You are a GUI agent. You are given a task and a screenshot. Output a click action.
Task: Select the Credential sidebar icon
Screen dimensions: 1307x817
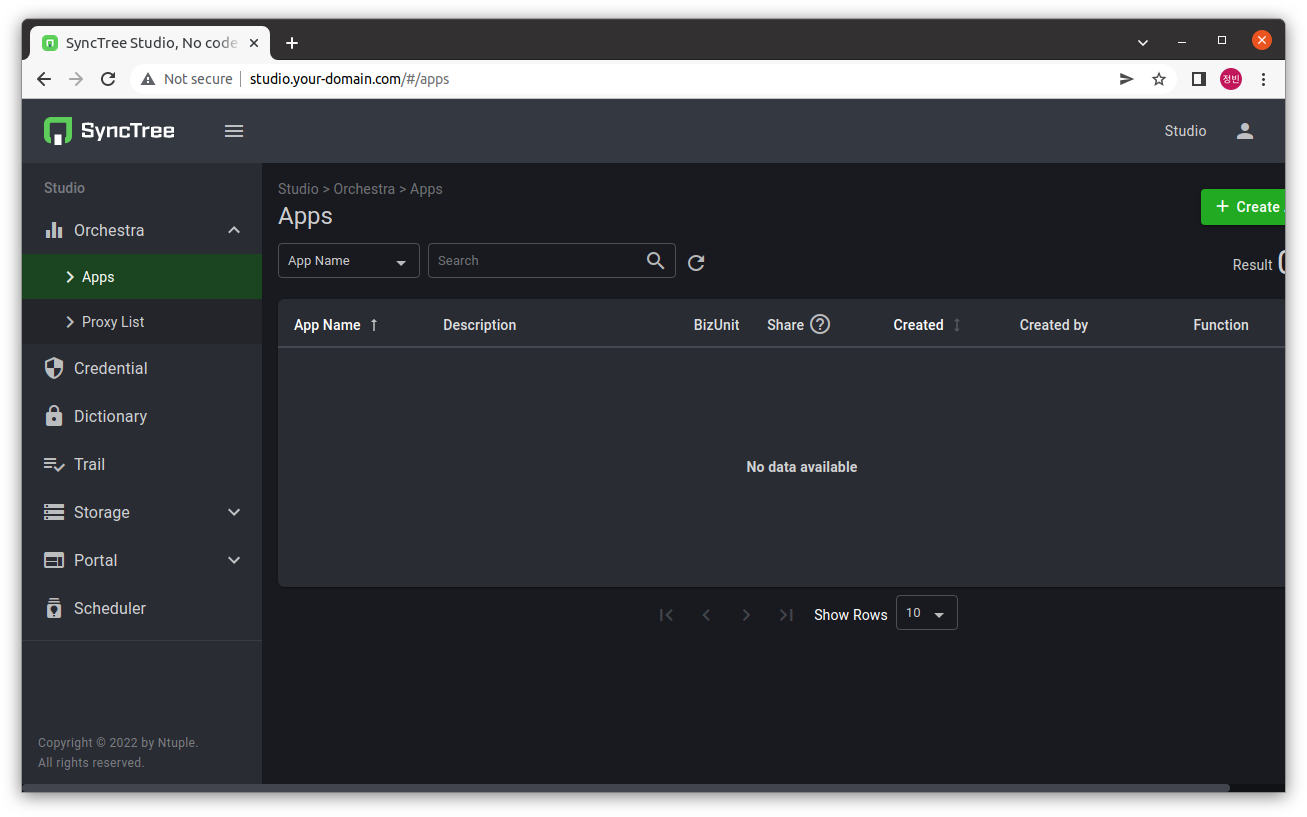click(108, 368)
